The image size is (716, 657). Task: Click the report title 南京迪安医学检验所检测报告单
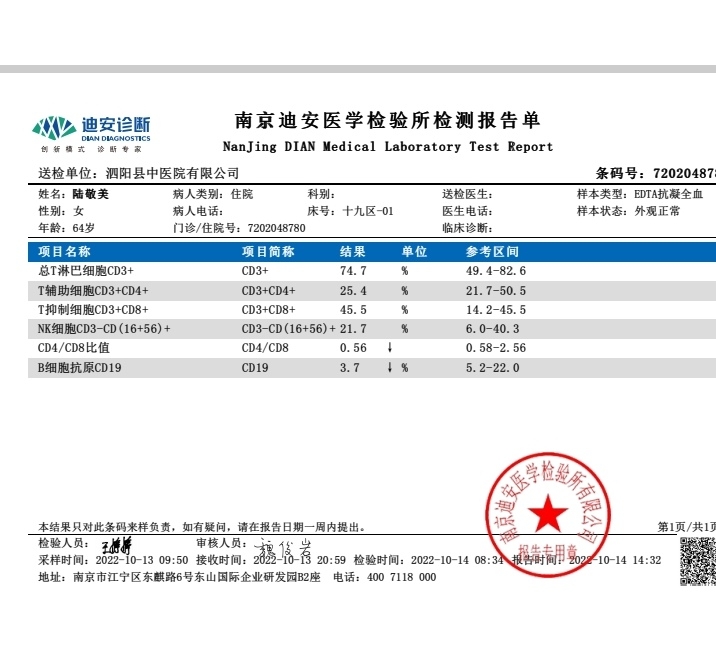(388, 120)
